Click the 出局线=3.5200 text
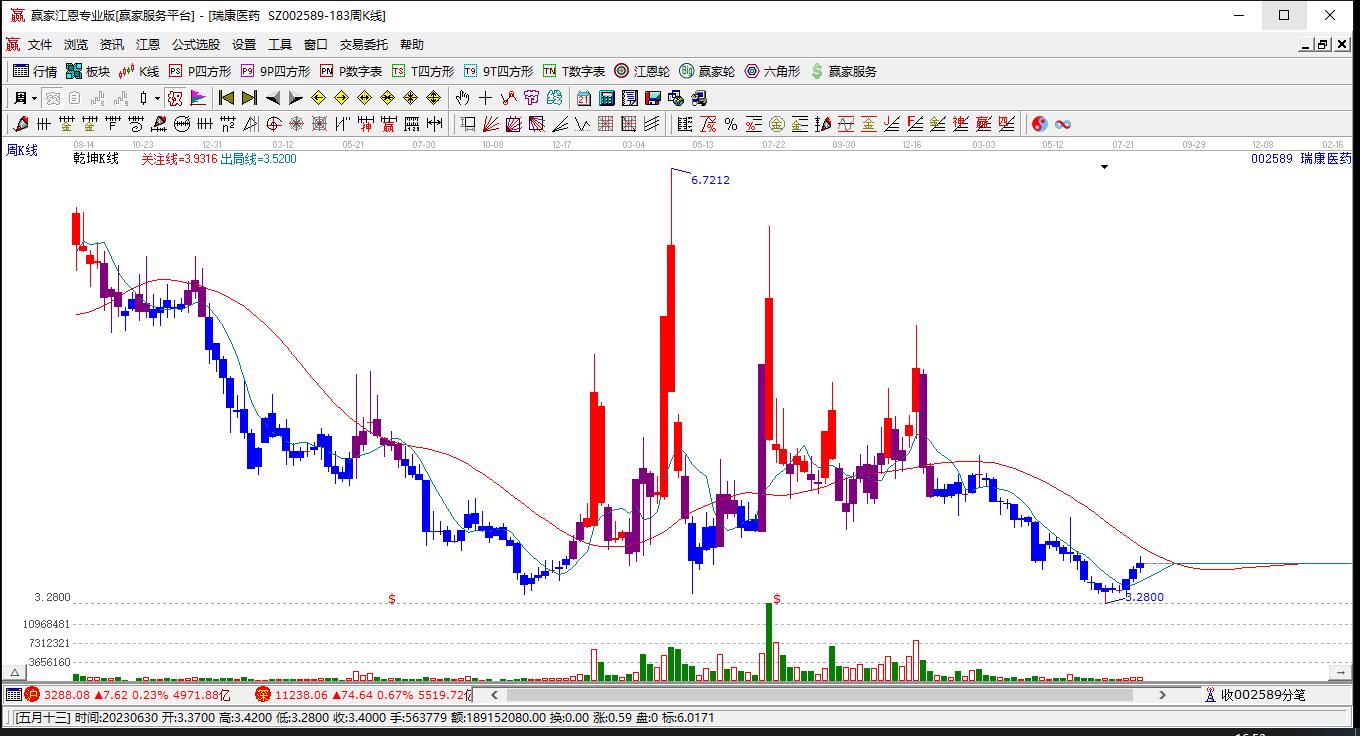This screenshot has height=736, width=1360. tap(258, 158)
